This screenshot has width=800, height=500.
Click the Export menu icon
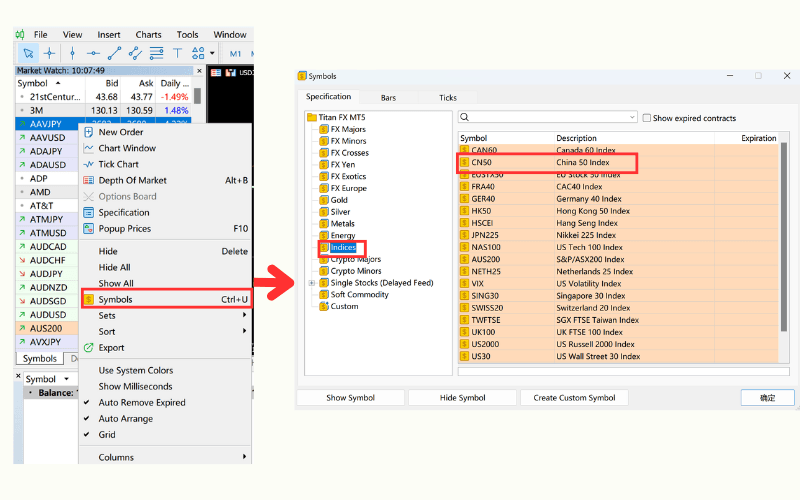point(89,347)
